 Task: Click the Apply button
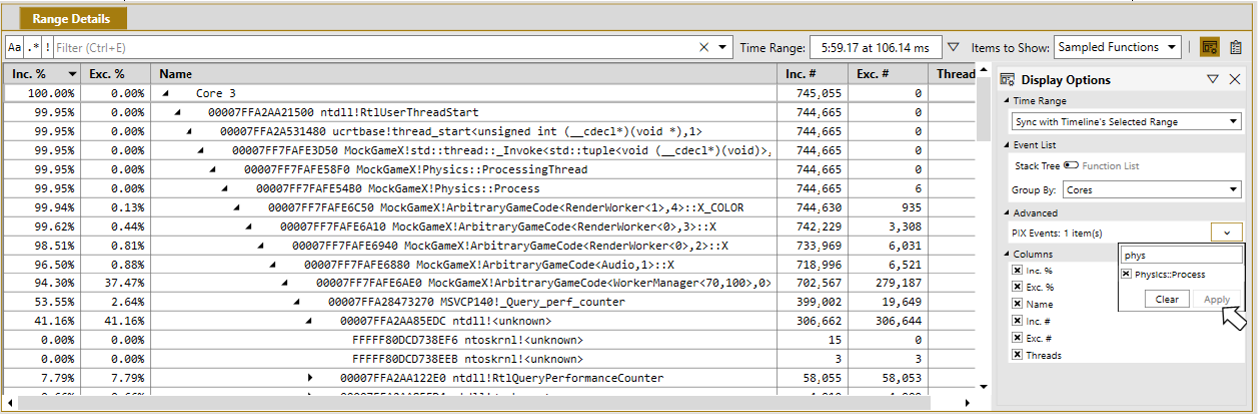point(1216,299)
